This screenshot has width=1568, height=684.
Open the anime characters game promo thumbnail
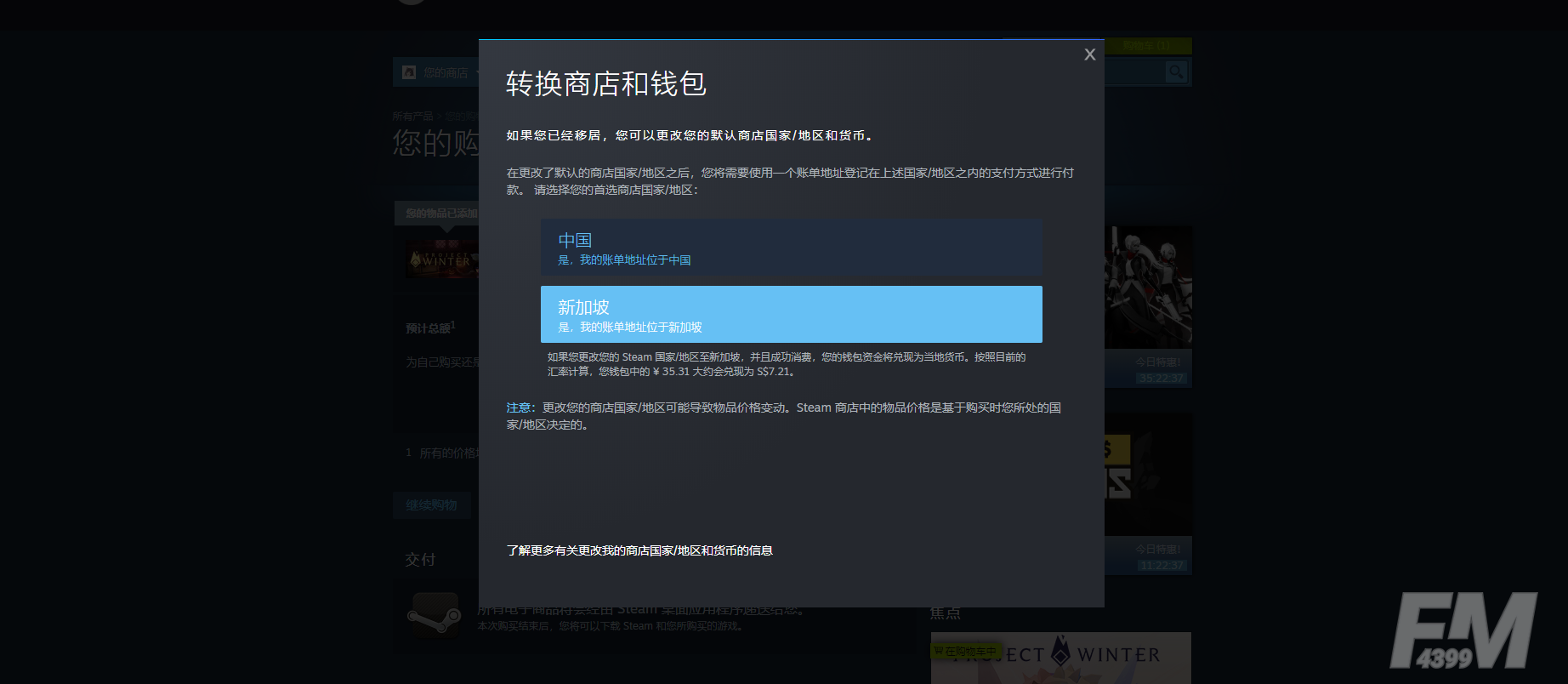pyautogui.click(x=1148, y=286)
